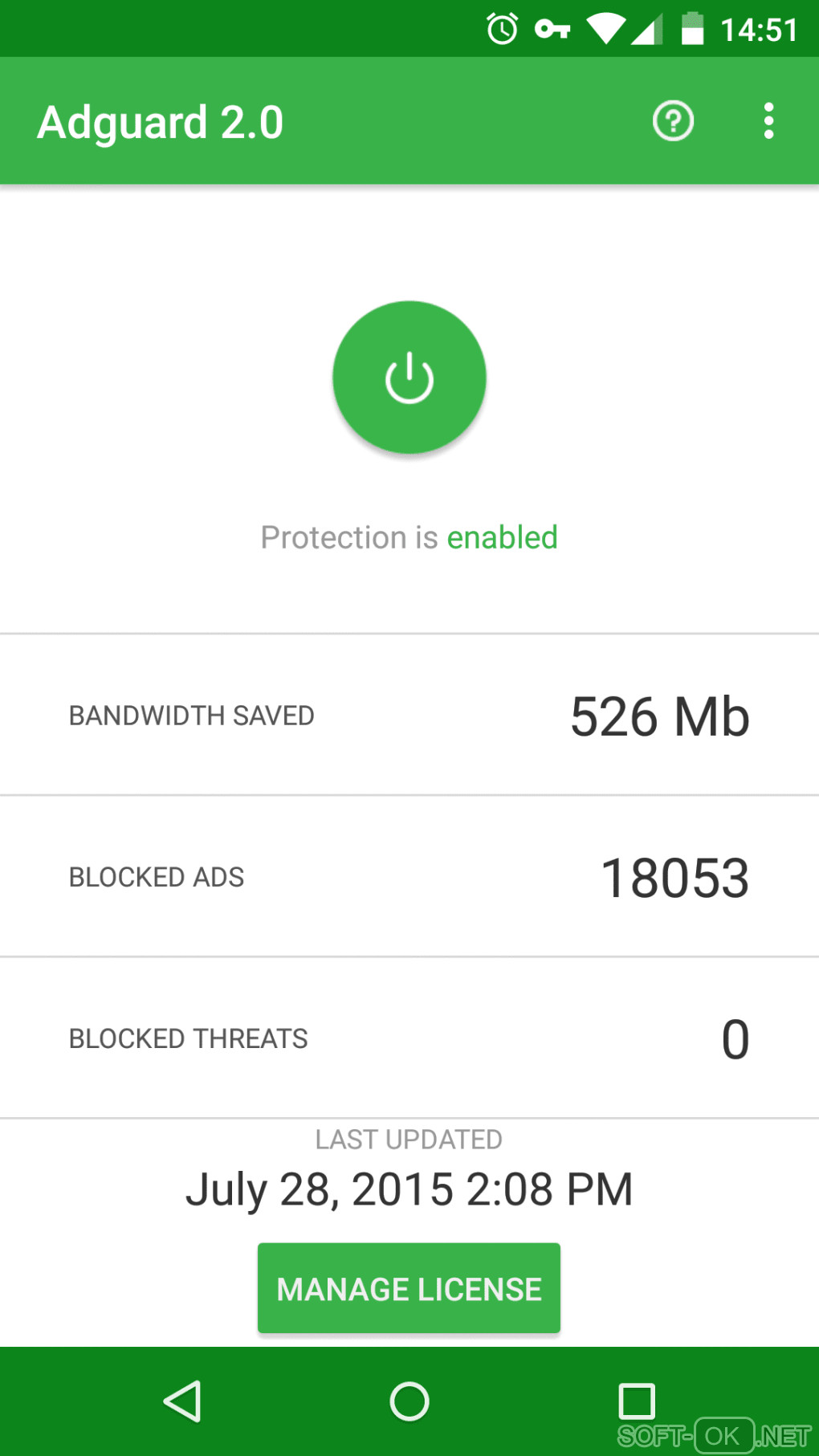Viewport: 819px width, 1456px height.
Task: Open the three-dot overflow menu
Action: (768, 121)
